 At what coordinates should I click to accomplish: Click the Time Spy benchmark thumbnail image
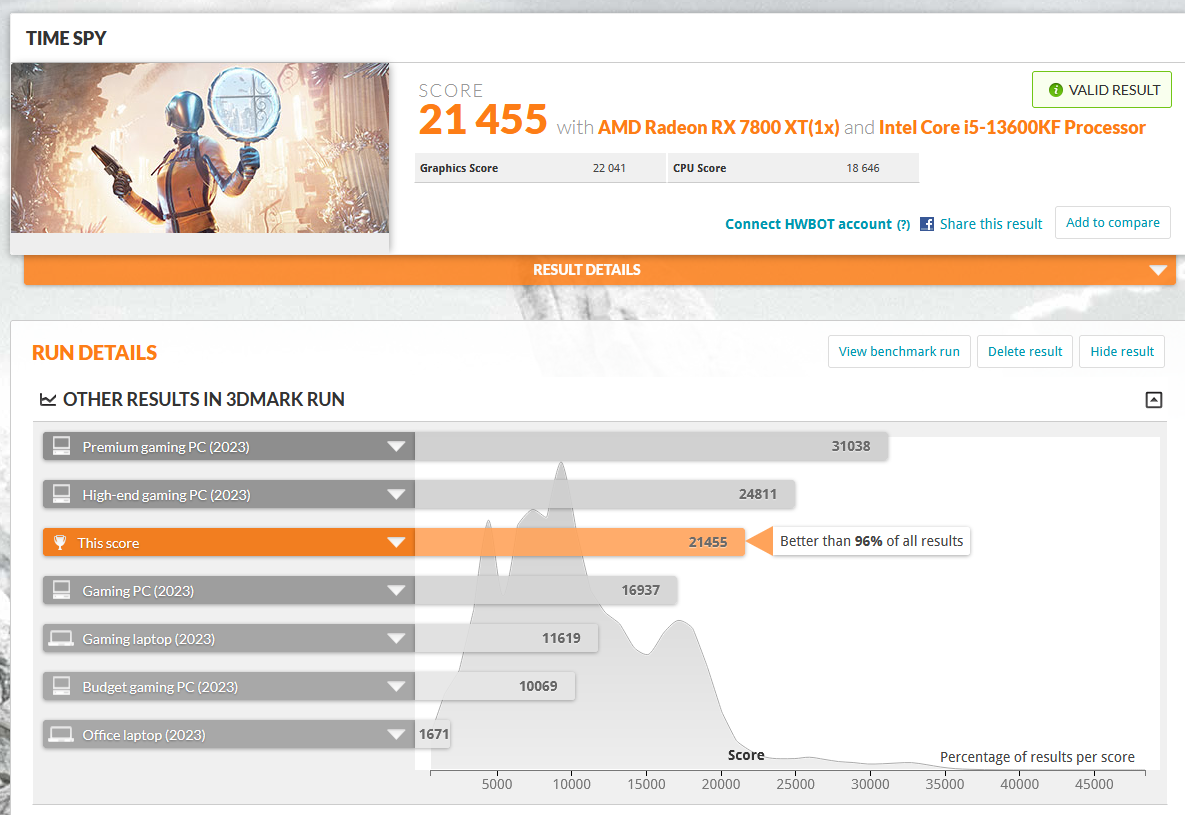pyautogui.click(x=200, y=147)
